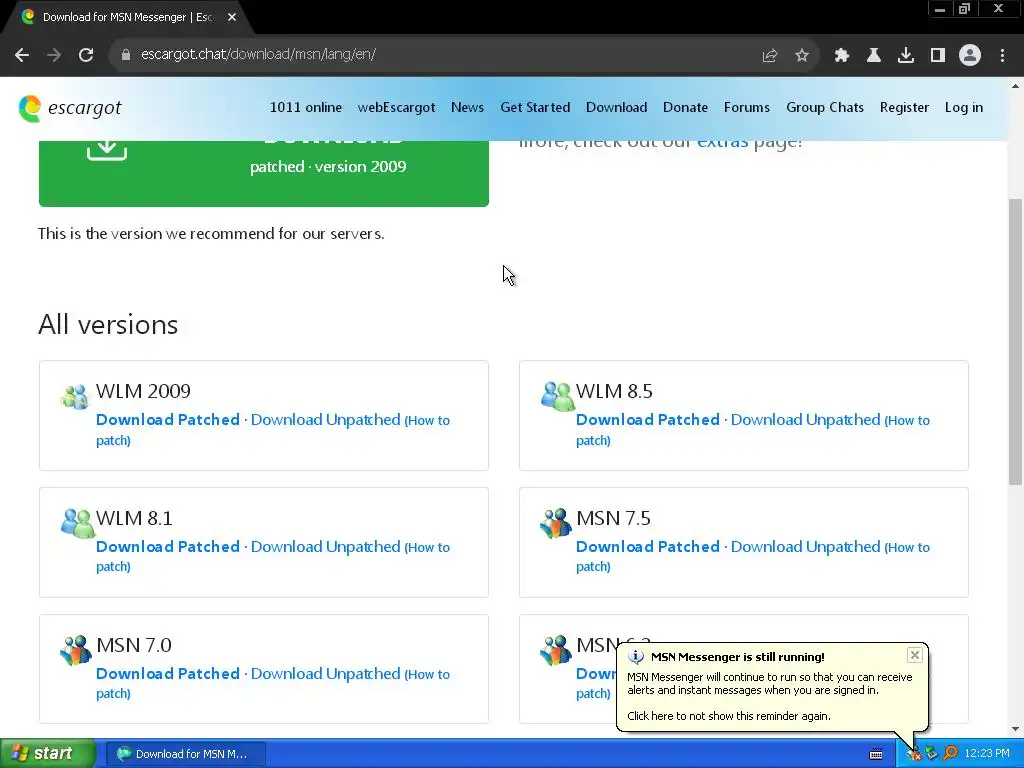The width and height of the screenshot is (1024, 768).
Task: Open the extras page link
Action: point(722,142)
